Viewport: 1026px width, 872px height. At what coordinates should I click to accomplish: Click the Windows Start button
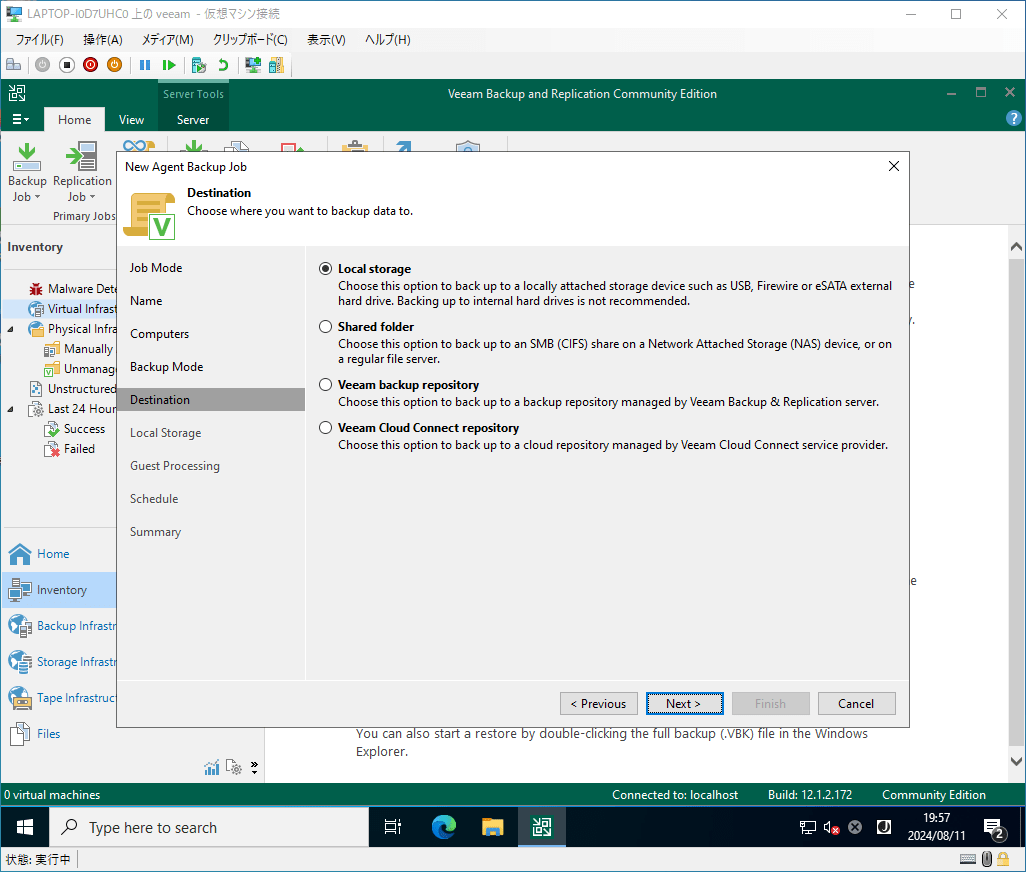click(x=25, y=828)
